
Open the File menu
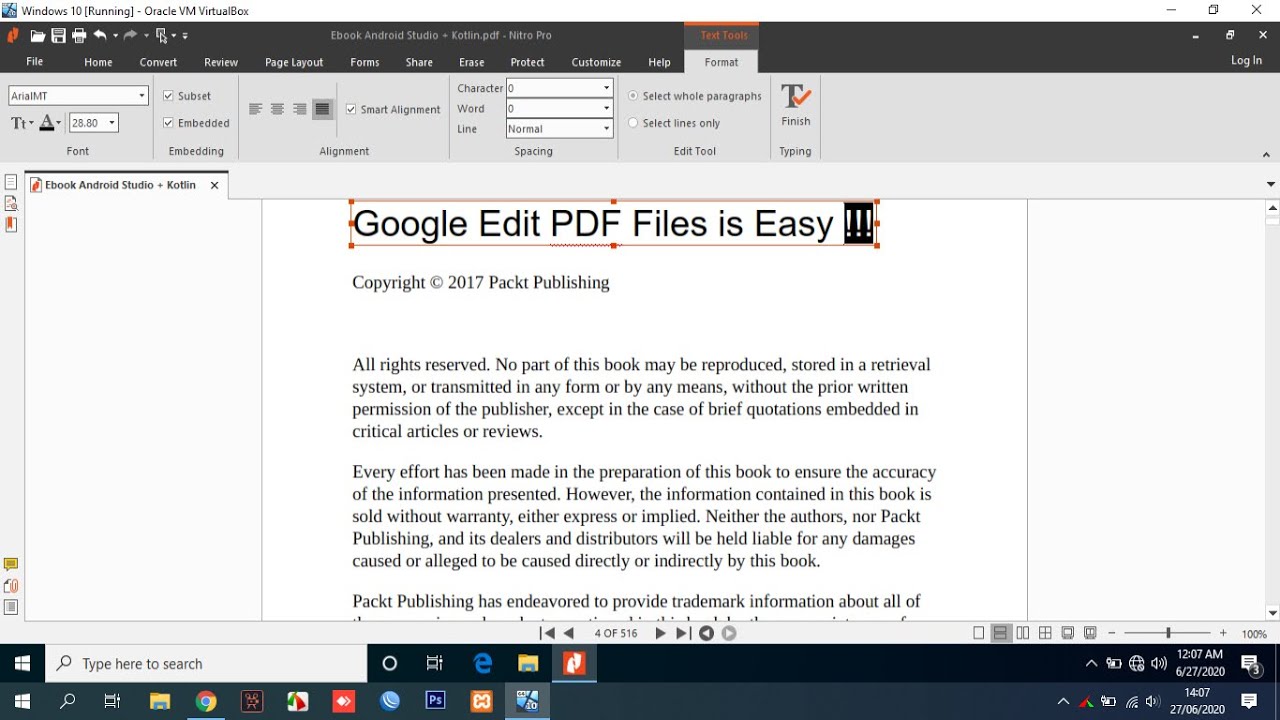(x=34, y=62)
